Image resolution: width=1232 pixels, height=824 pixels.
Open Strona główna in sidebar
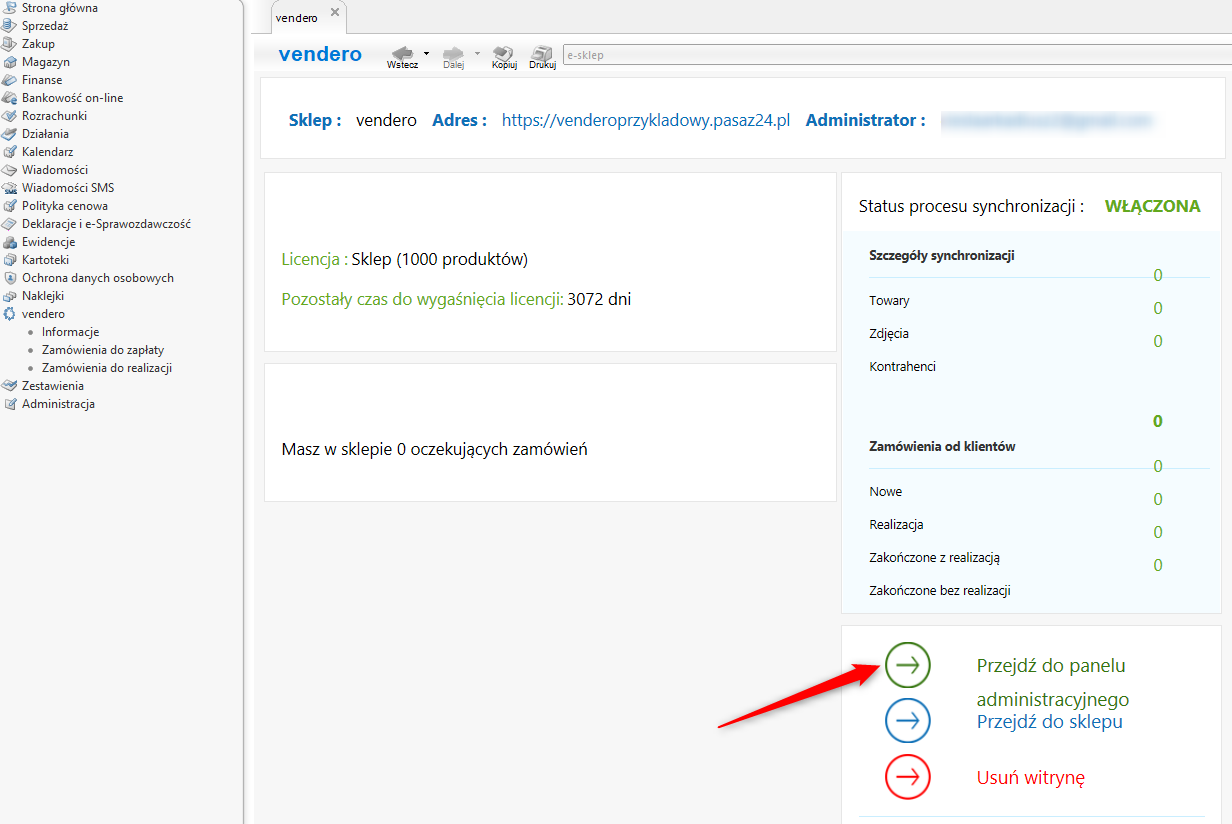pos(59,8)
